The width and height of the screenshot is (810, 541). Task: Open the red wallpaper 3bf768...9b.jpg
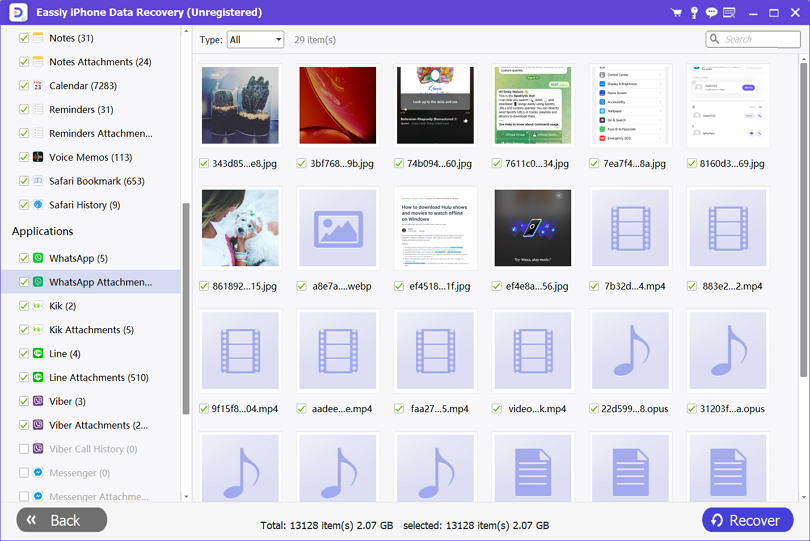coord(338,105)
